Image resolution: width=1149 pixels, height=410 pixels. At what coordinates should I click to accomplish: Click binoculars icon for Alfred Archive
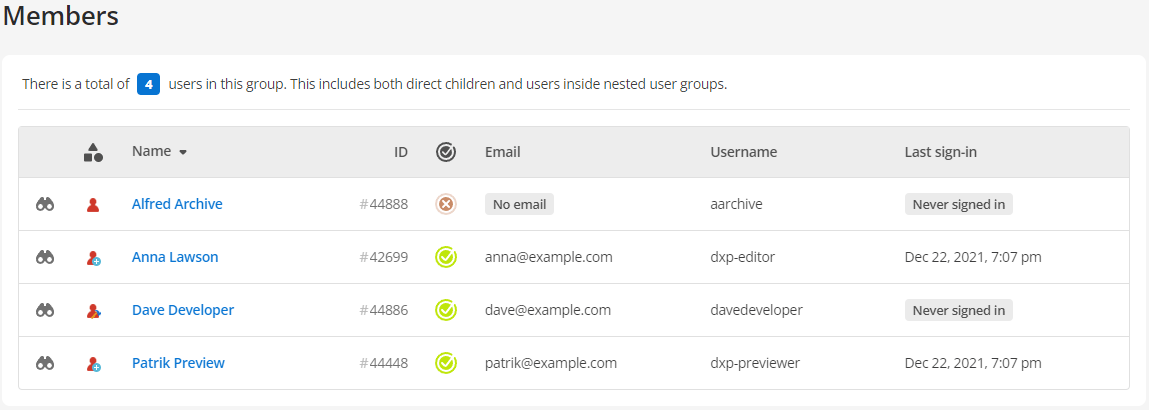(x=45, y=204)
